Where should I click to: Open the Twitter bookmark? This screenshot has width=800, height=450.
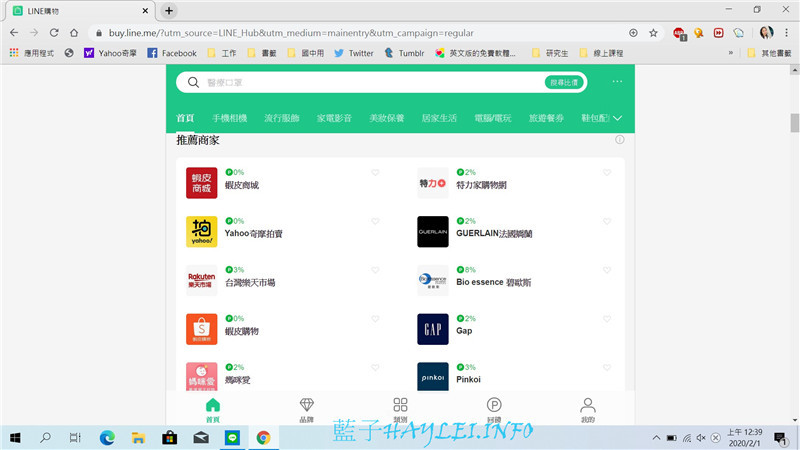pyautogui.click(x=354, y=53)
